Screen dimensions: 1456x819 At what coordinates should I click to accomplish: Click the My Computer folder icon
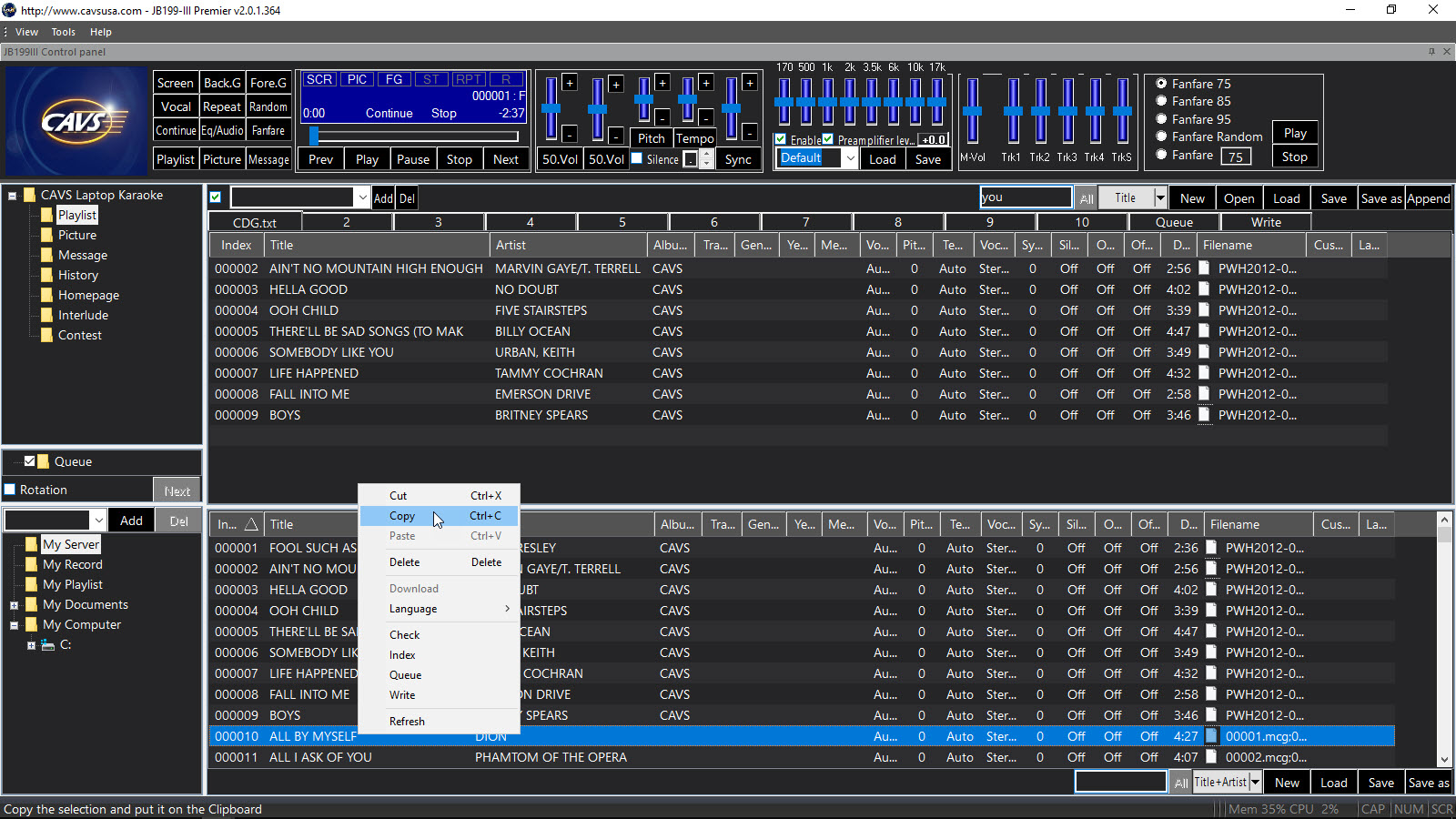32,624
